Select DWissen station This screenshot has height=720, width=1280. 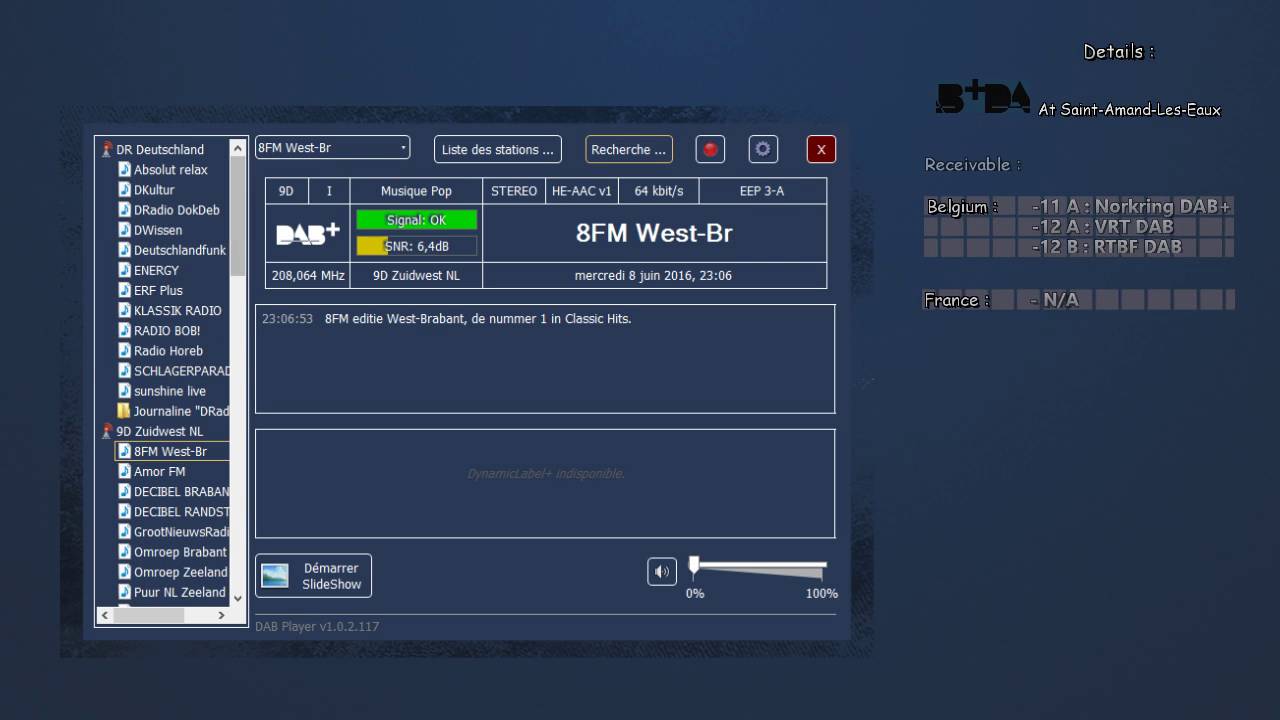click(158, 230)
